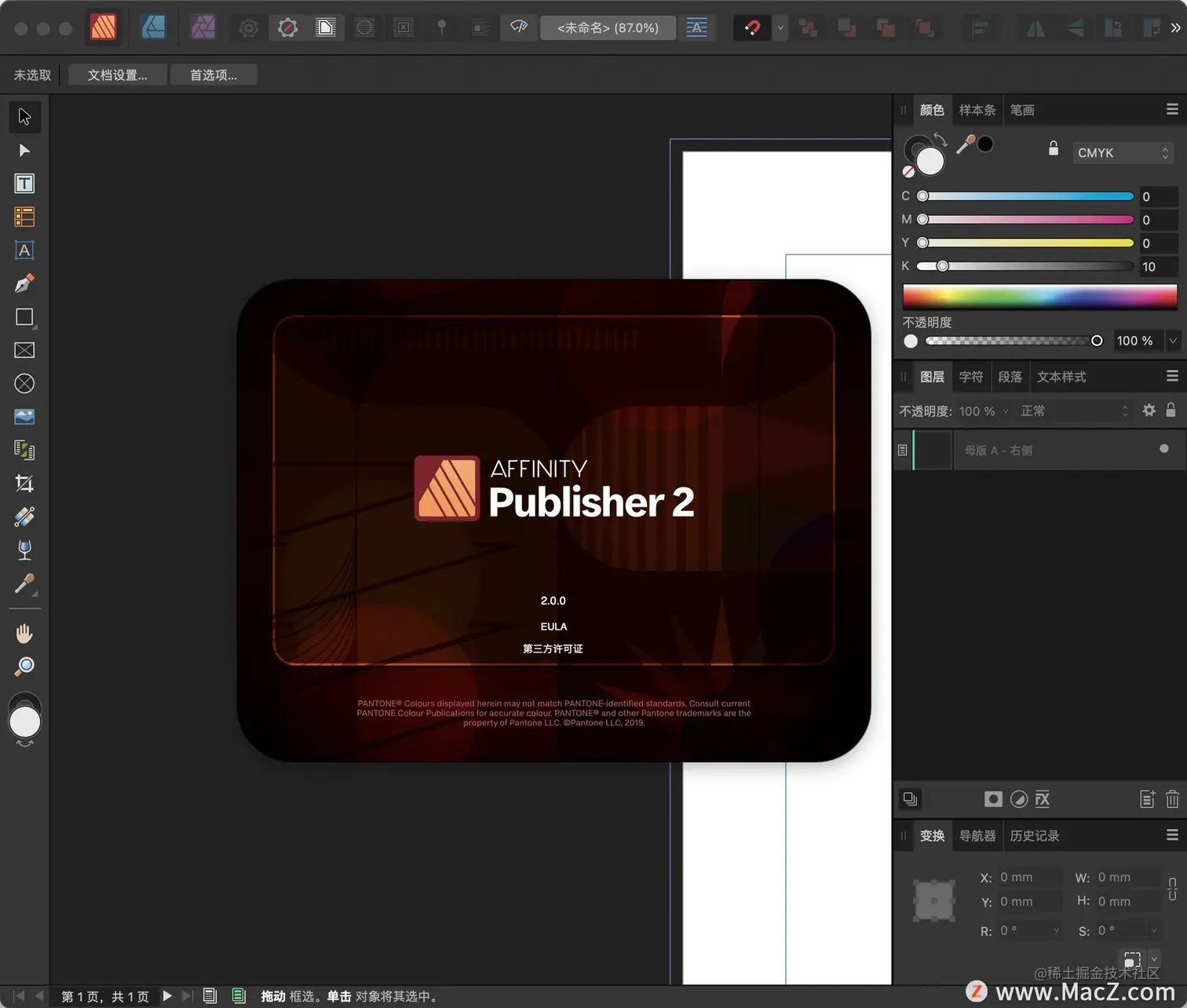The image size is (1187, 1008).
Task: Click the K channel slider handle
Action: click(942, 266)
